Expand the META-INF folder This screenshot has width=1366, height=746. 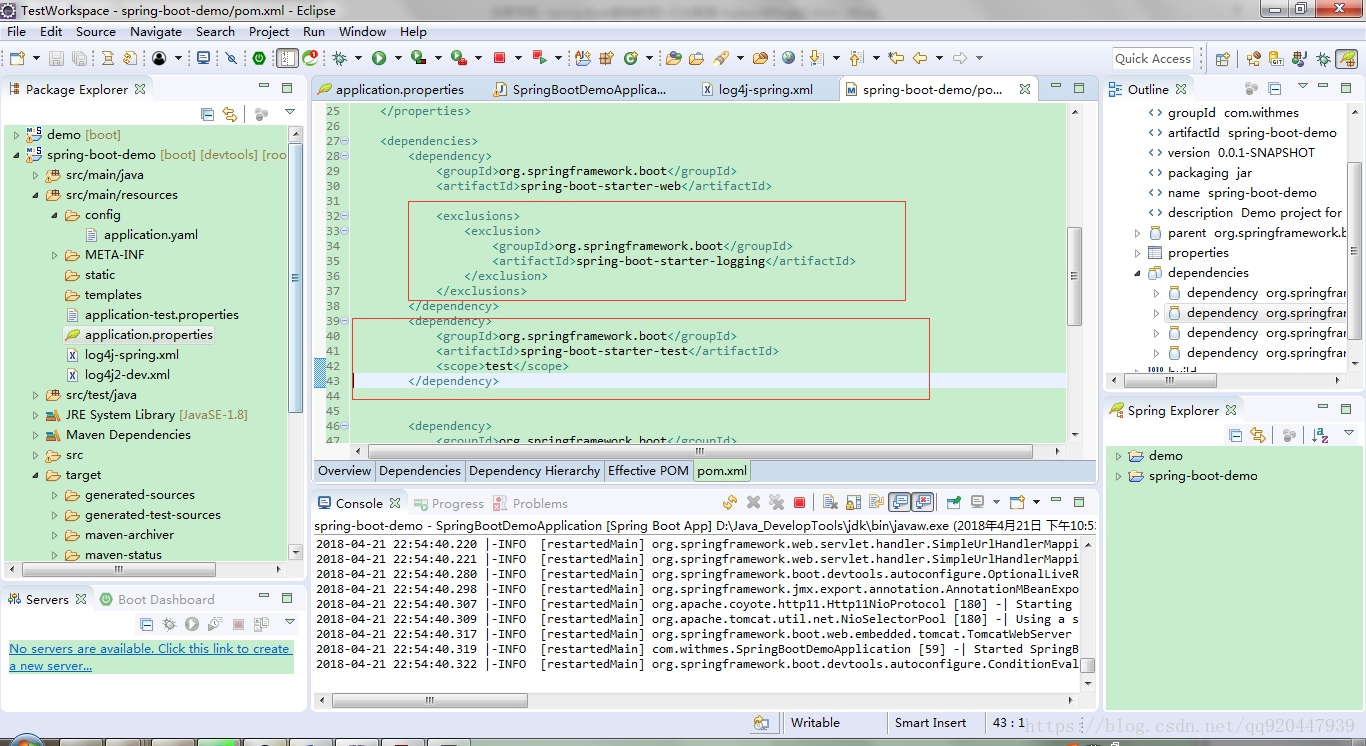coord(54,254)
